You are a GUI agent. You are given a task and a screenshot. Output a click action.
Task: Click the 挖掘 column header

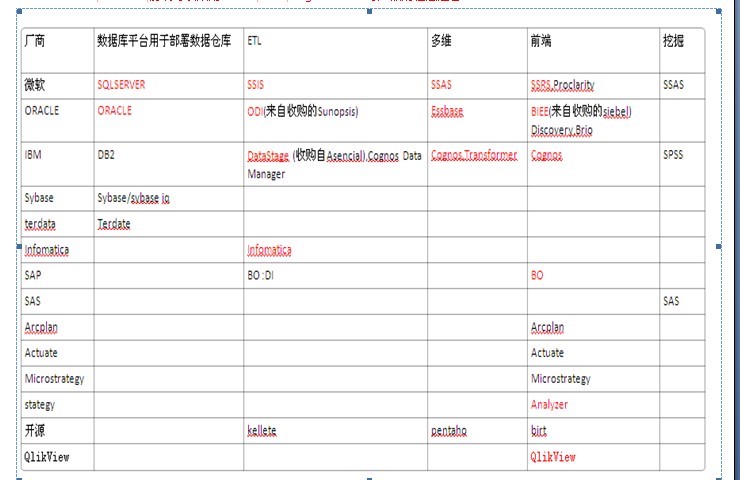pyautogui.click(x=682, y=51)
